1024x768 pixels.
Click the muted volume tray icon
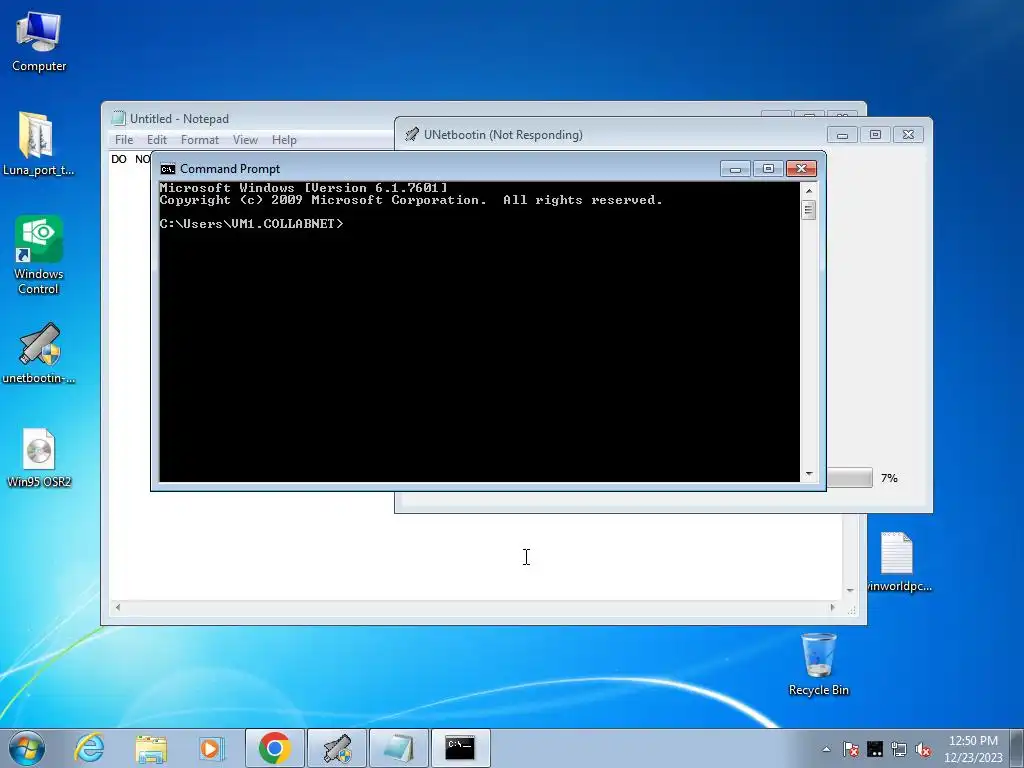click(x=923, y=749)
